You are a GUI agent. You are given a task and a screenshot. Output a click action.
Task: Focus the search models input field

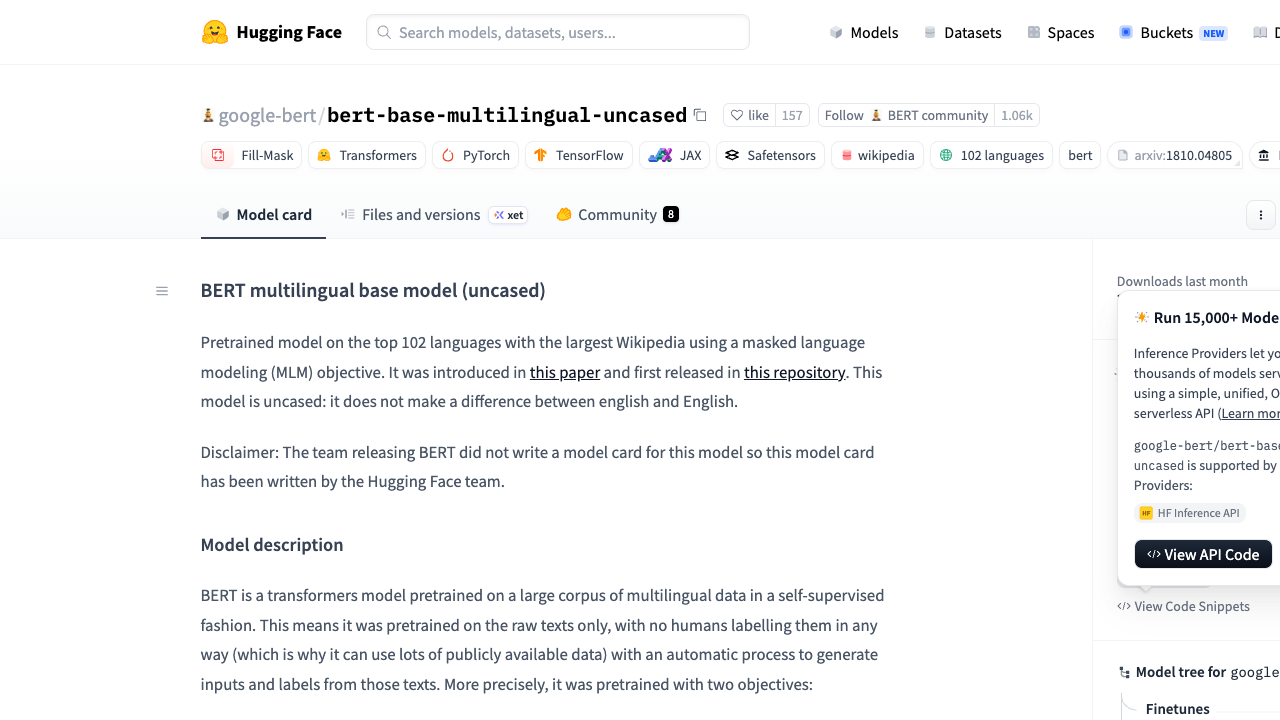coord(558,32)
